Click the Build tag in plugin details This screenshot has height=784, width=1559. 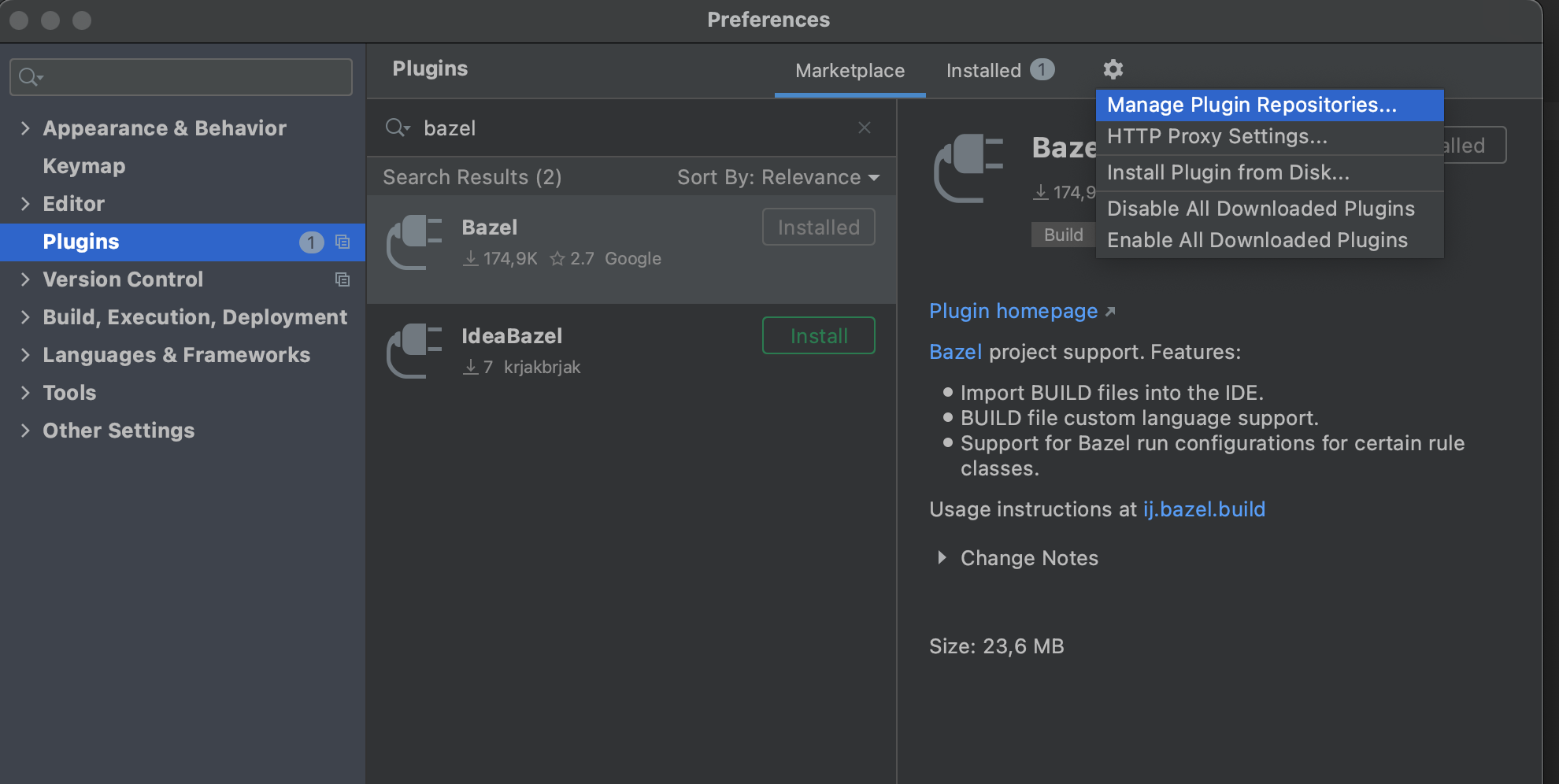point(1063,235)
